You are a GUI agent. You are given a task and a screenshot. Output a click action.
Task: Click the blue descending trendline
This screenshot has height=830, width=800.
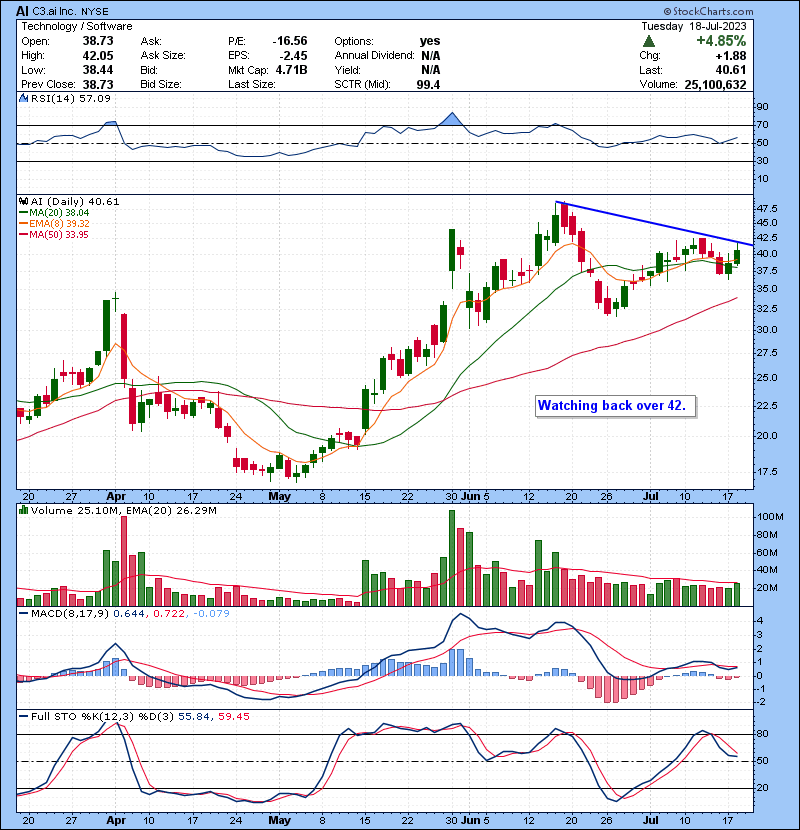click(x=654, y=223)
